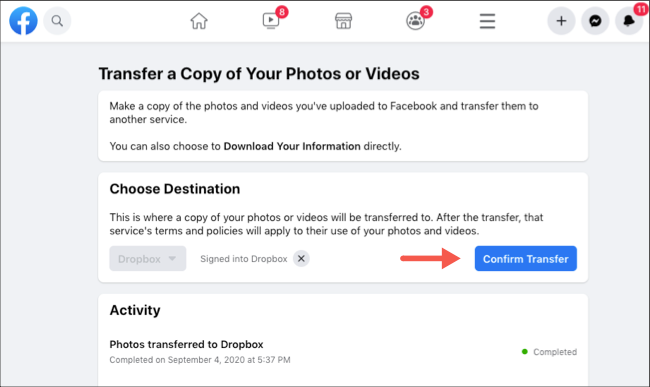Viewport: 650px width, 387px height.
Task: Open the Groups icon
Action: coord(415,21)
